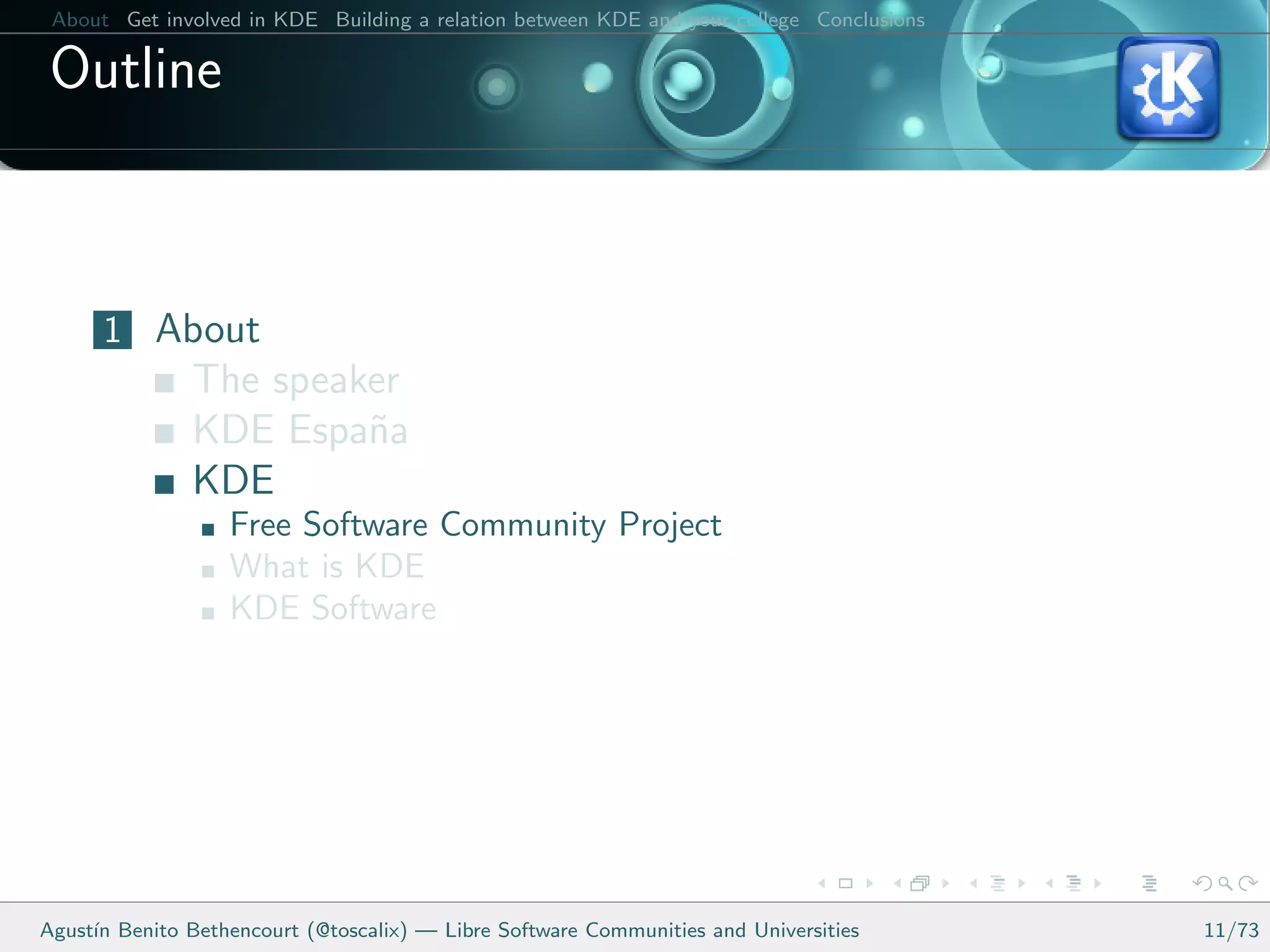Jump to the KDE subsection

[233, 480]
